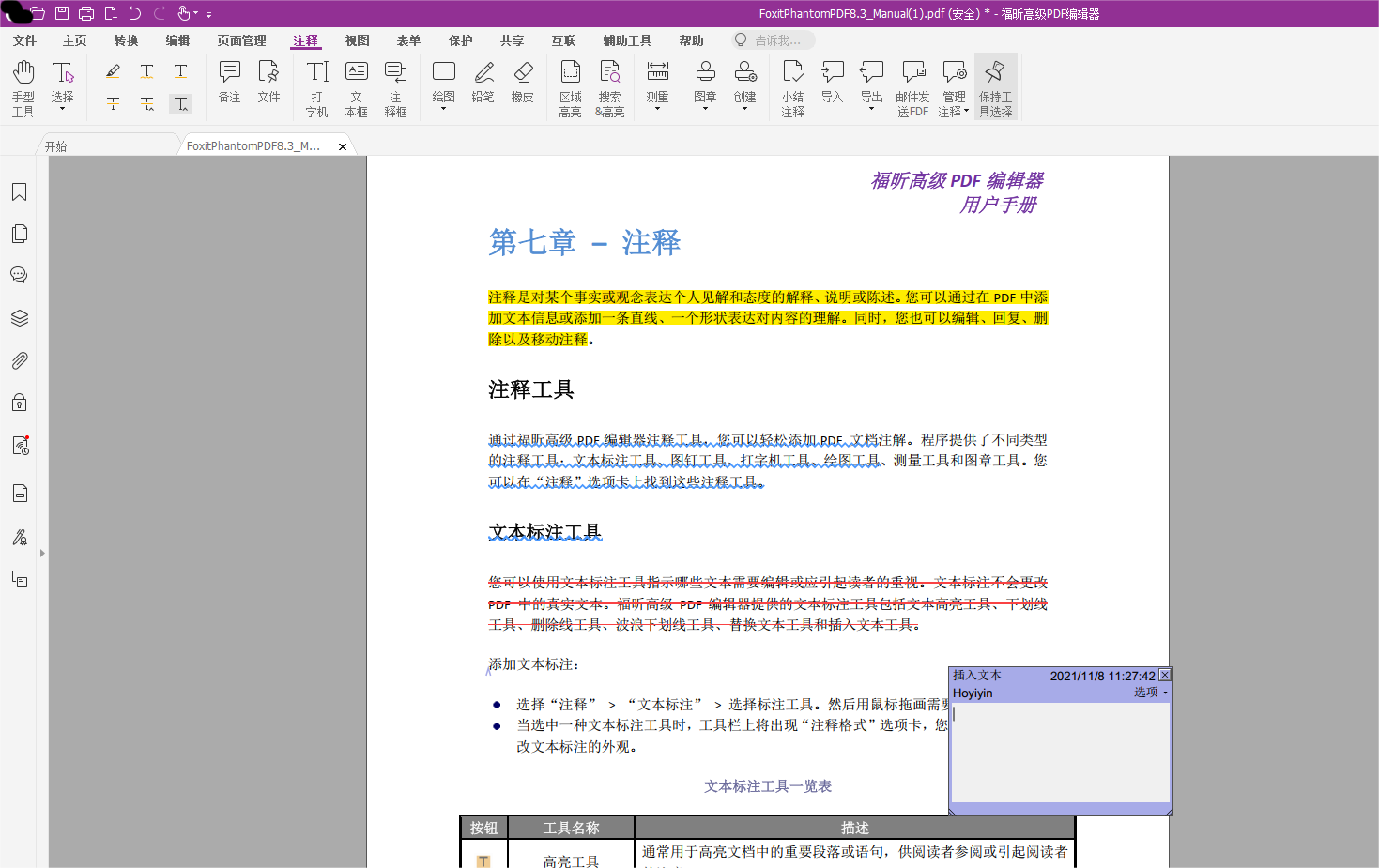The height and width of the screenshot is (868, 1379).
Task: Import comments with 导入
Action: coord(833,82)
